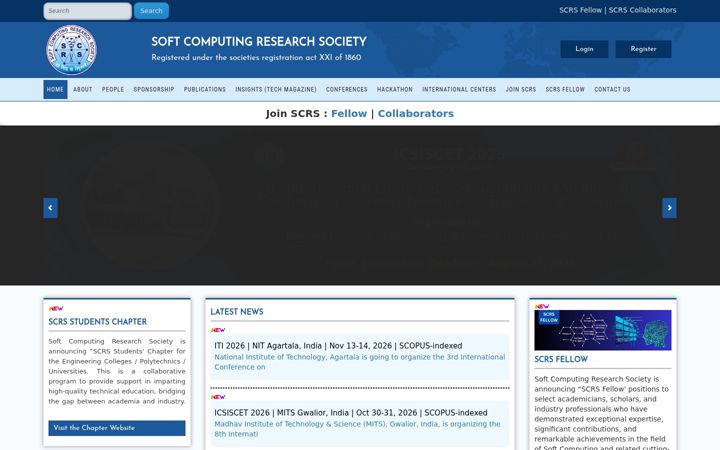
Task: Click Visit the Chapter Website button
Action: coord(117,428)
